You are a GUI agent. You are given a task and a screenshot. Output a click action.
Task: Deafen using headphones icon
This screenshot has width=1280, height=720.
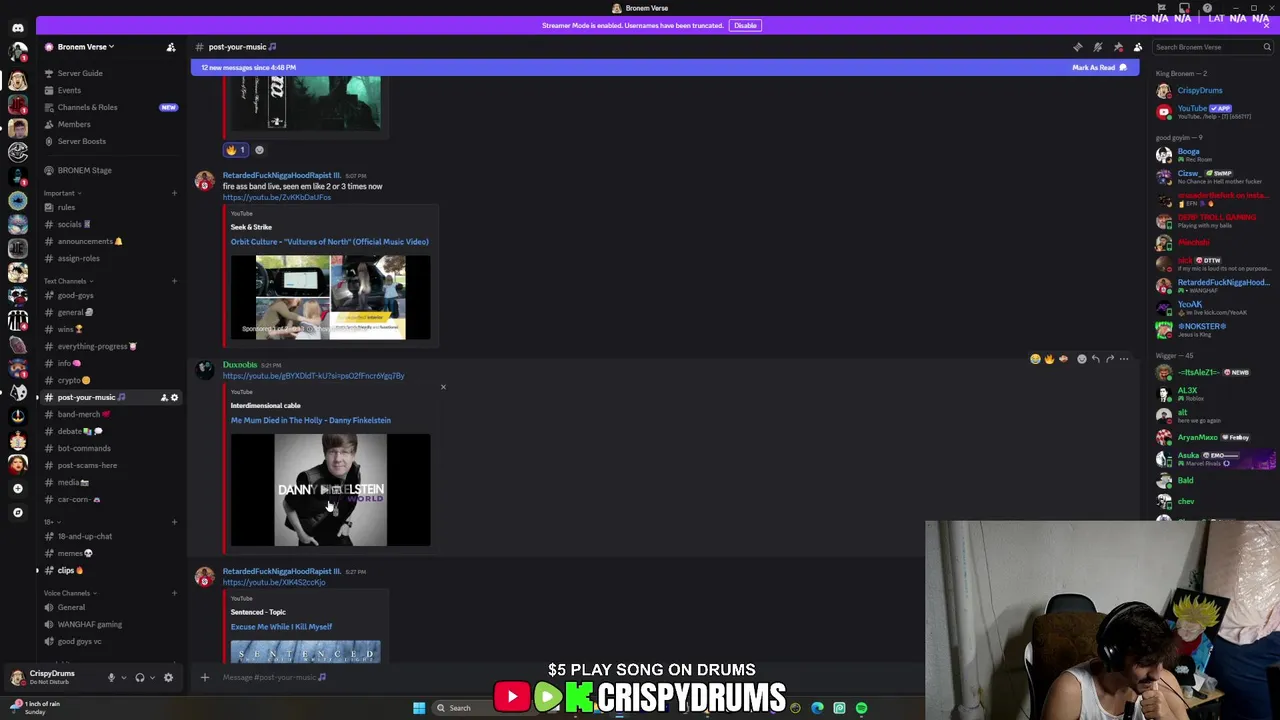(x=140, y=678)
